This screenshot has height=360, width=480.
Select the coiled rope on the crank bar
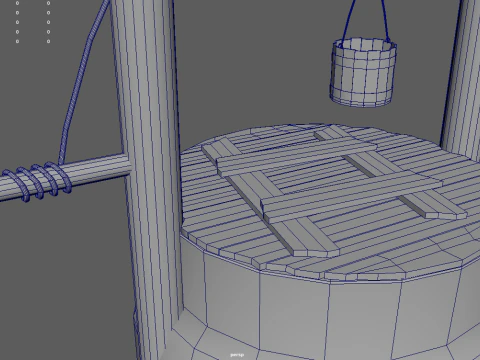[x=37, y=181]
